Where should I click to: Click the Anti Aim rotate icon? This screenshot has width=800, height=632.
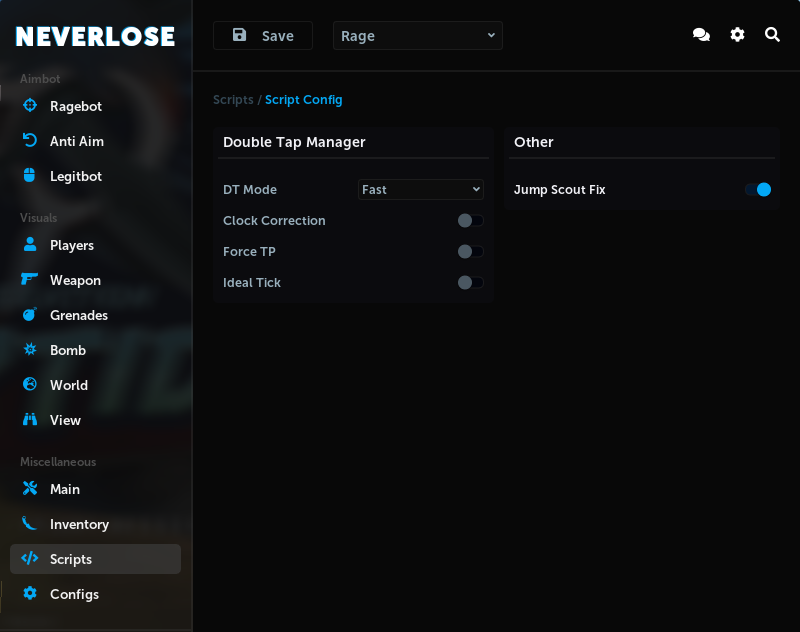point(30,141)
